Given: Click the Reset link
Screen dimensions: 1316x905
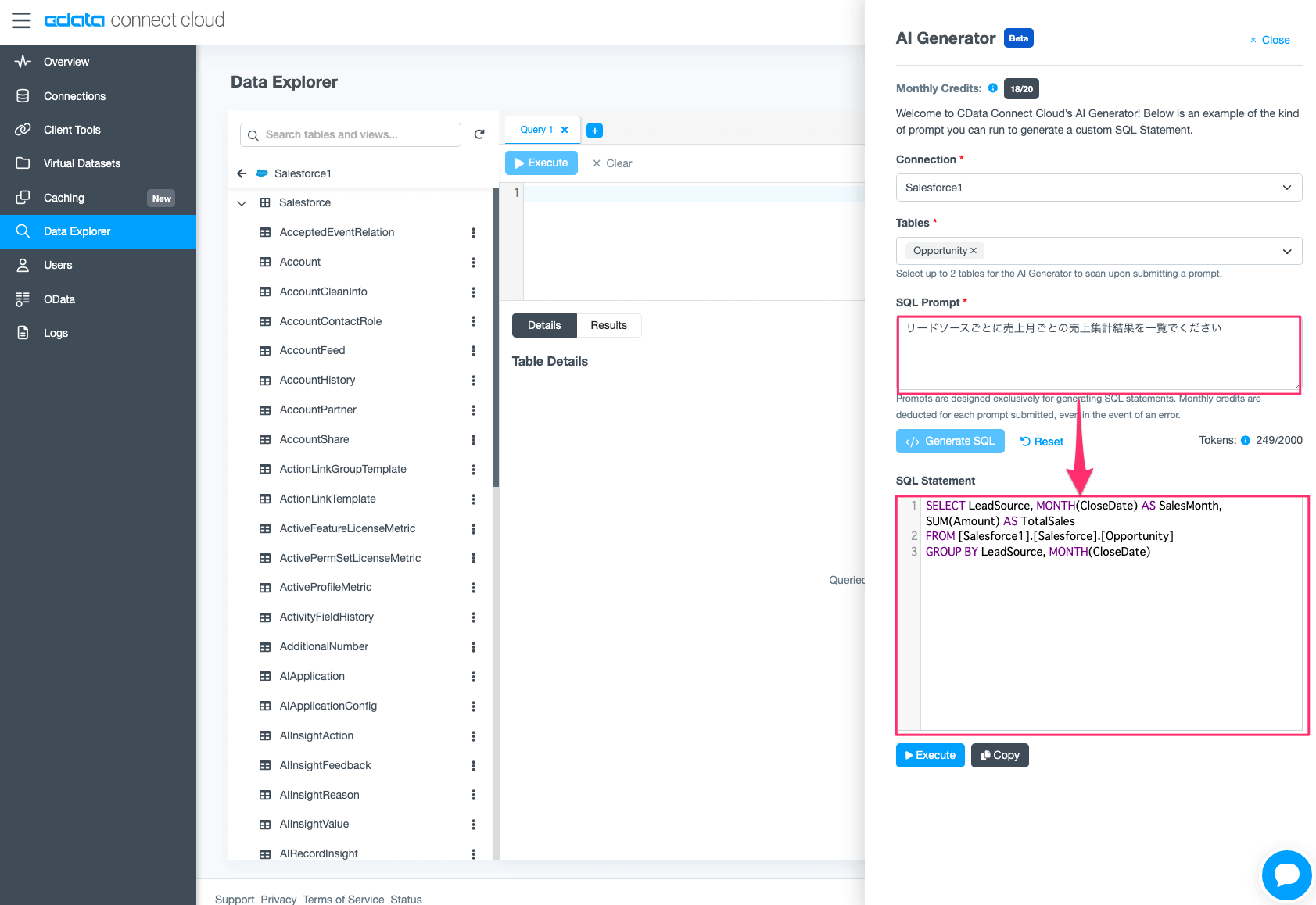Looking at the screenshot, I should pos(1042,442).
